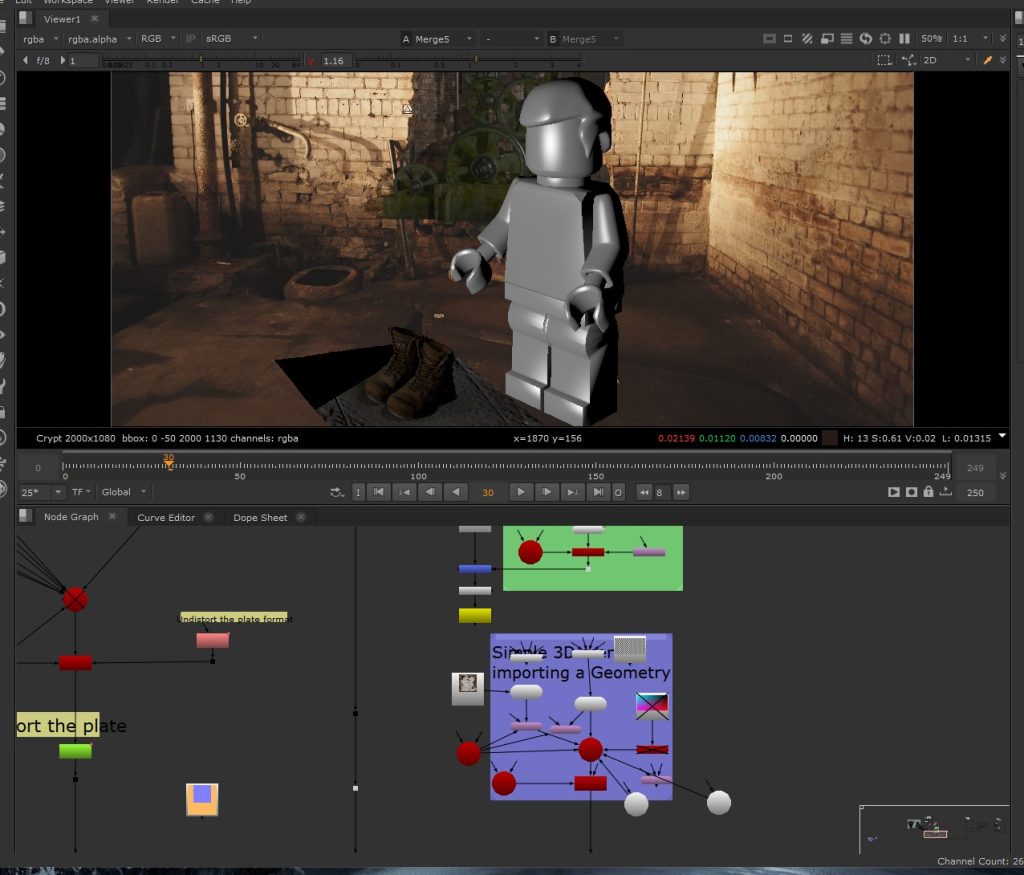Step back one frame
The height and width of the screenshot is (875, 1024).
pyautogui.click(x=430, y=492)
